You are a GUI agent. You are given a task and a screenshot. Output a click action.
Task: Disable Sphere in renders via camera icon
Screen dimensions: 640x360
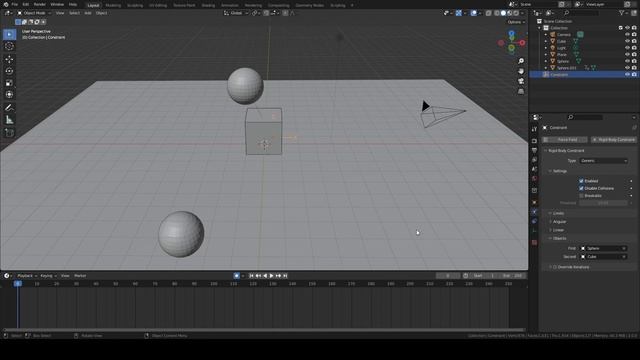point(634,61)
